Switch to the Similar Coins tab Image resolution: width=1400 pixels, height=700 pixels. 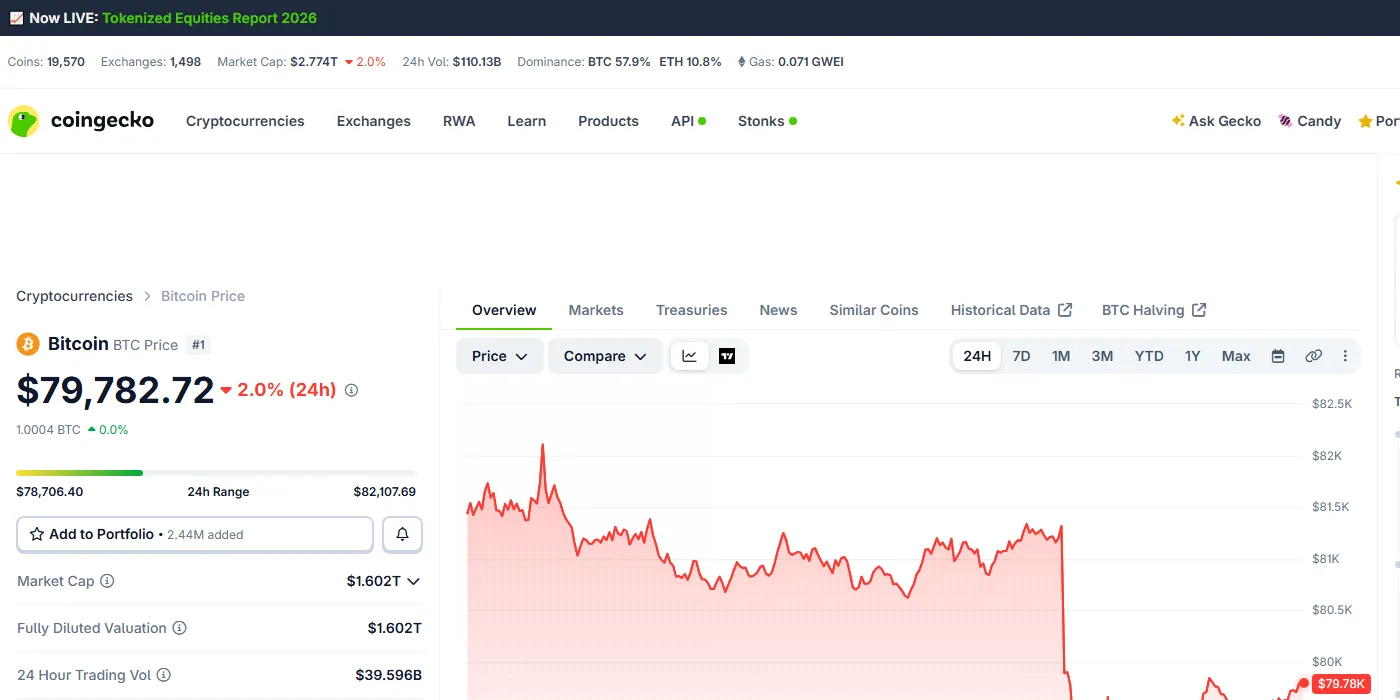click(x=874, y=310)
